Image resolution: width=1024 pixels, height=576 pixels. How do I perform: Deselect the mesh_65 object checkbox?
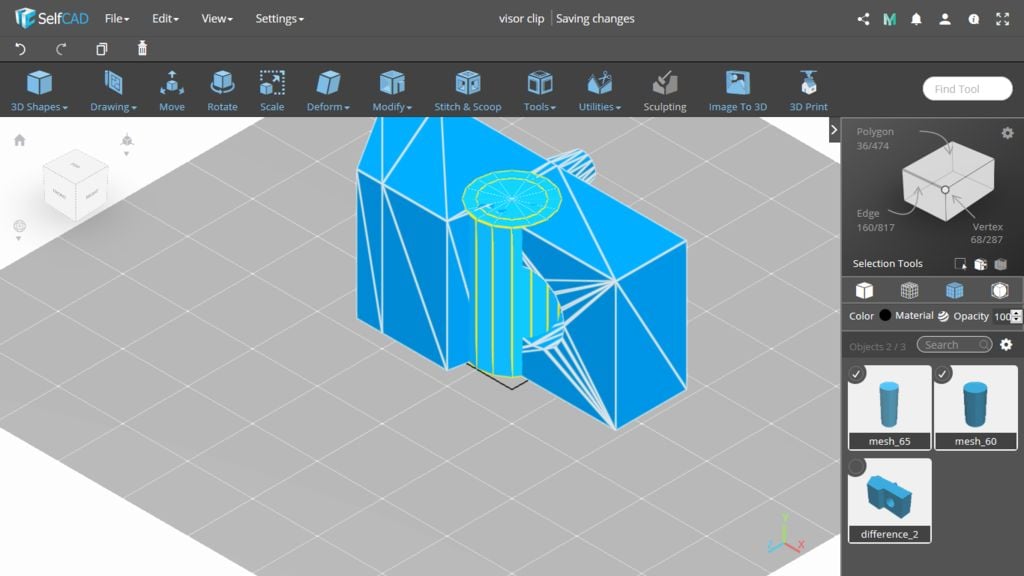click(x=857, y=374)
